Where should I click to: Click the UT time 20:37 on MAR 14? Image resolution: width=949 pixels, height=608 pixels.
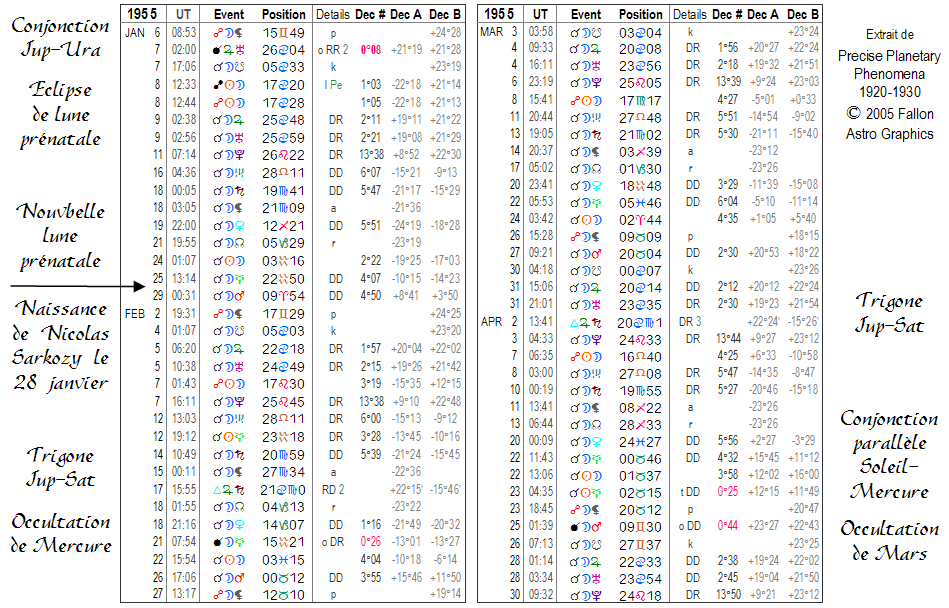[x=540, y=151]
